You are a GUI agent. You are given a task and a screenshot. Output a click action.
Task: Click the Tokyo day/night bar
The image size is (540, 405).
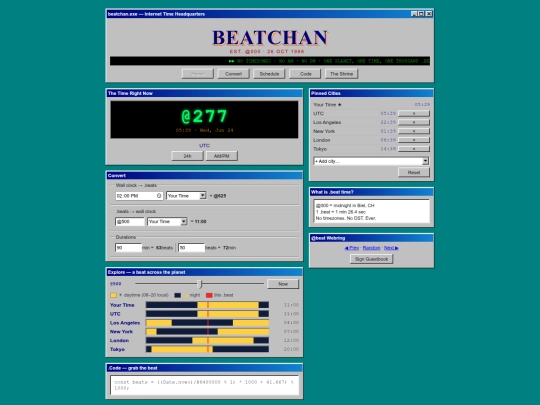207,349
